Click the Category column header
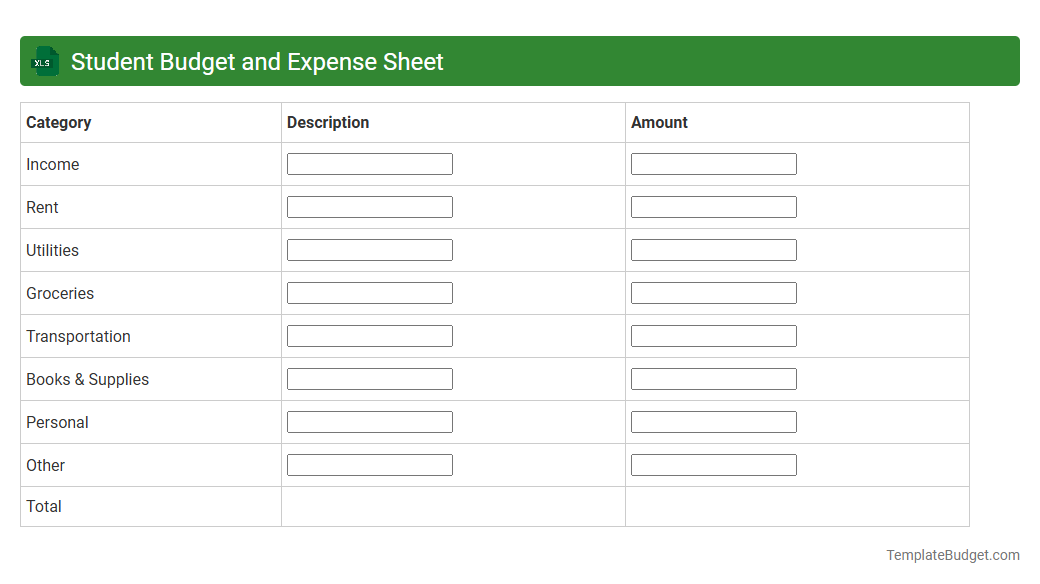This screenshot has width=1040, height=584. click(x=58, y=122)
